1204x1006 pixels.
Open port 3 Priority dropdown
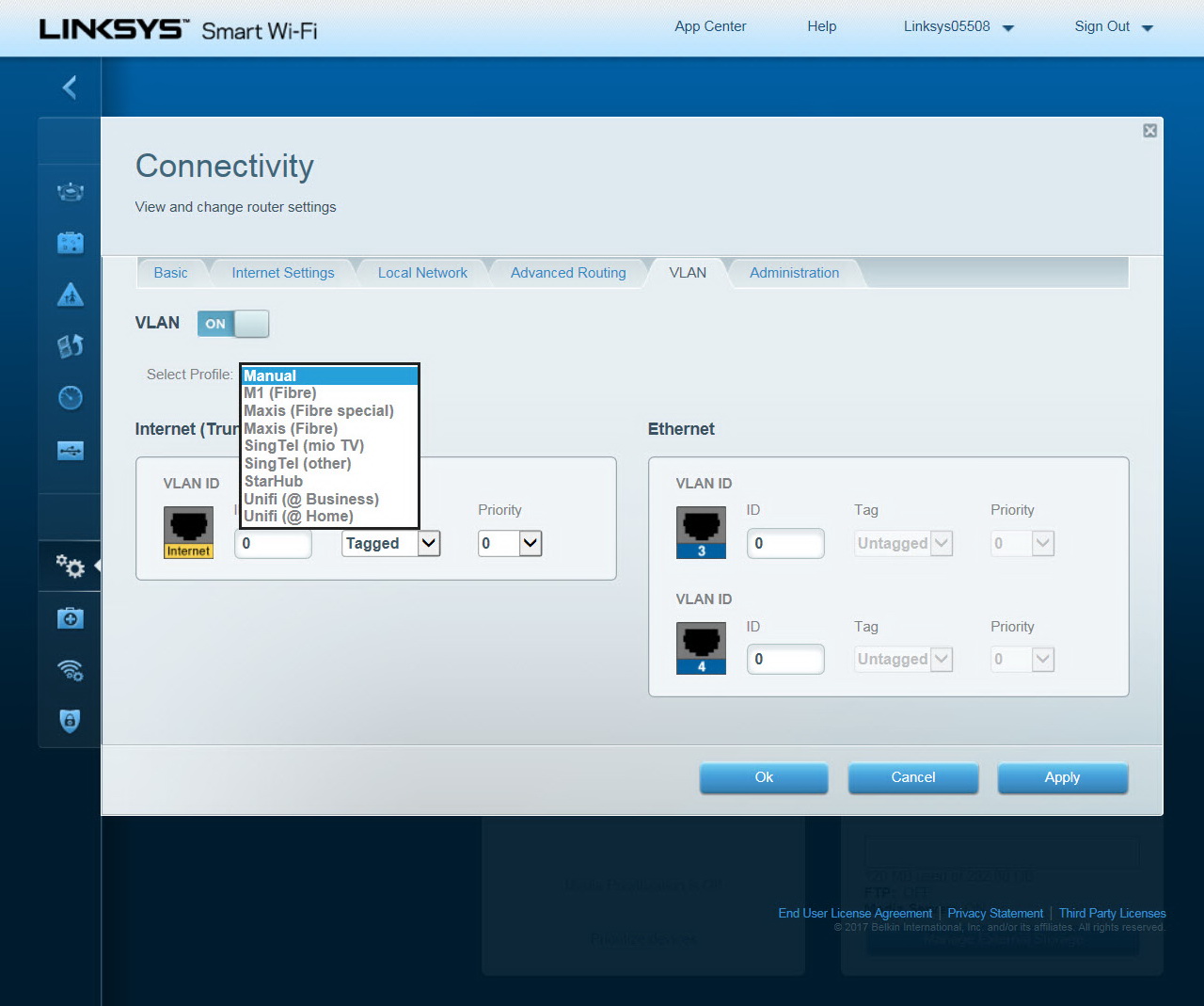(x=1022, y=543)
